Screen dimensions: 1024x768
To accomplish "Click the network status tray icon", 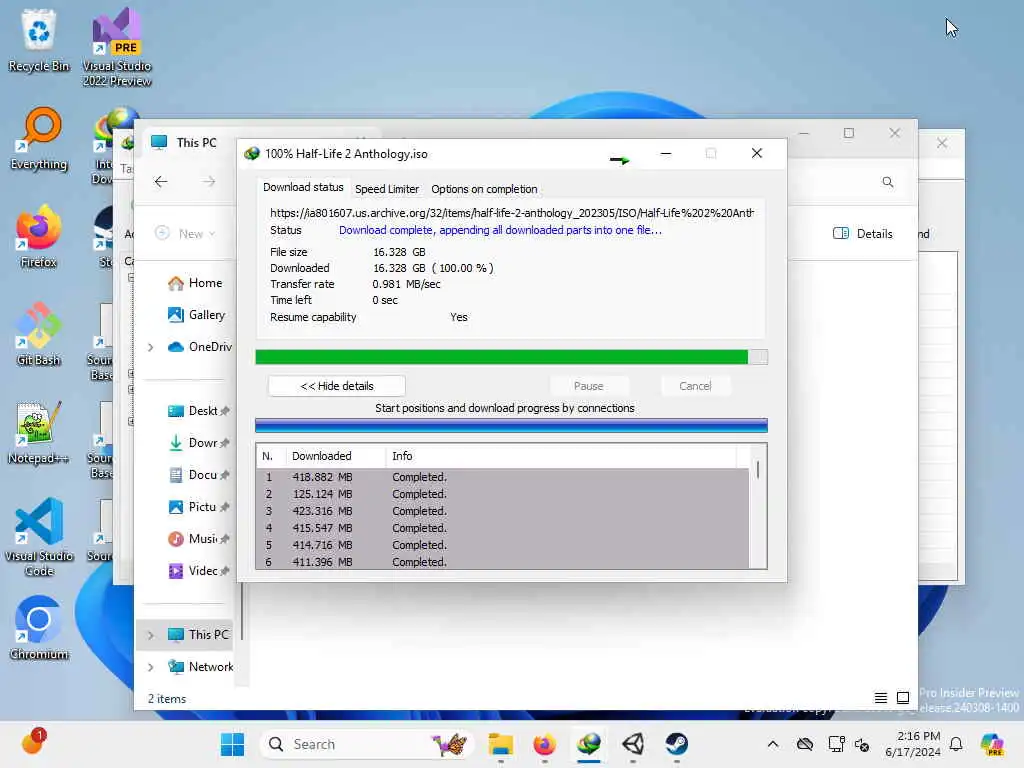I will coord(837,744).
